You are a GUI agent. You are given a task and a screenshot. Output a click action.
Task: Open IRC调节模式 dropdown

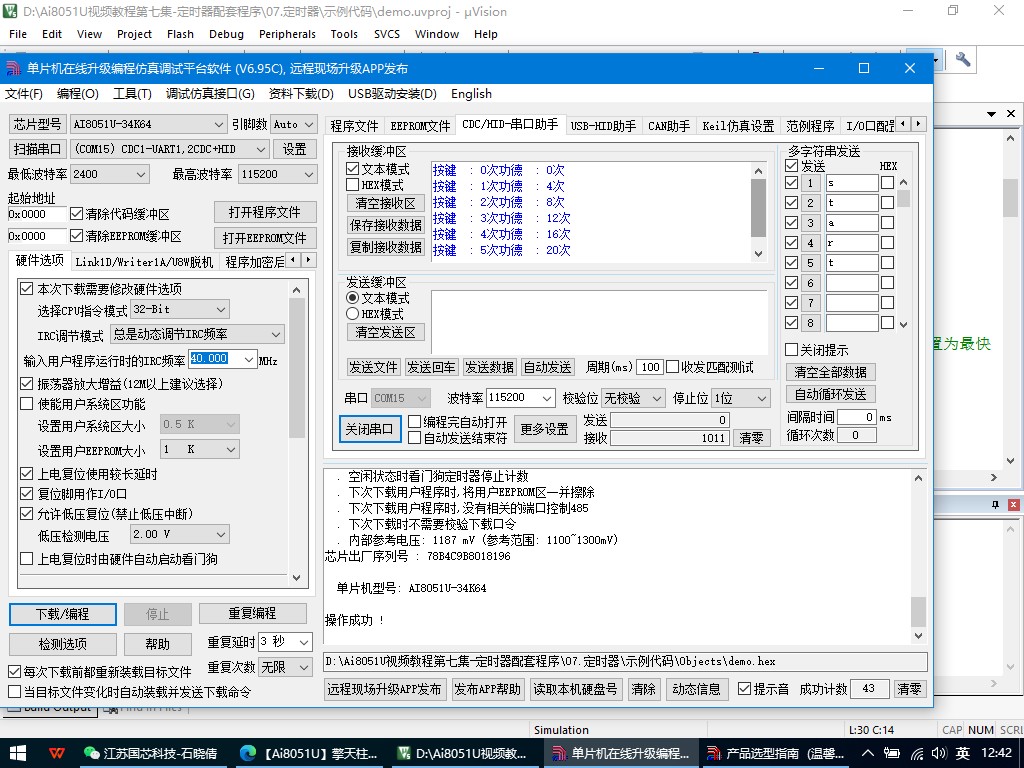(197, 334)
